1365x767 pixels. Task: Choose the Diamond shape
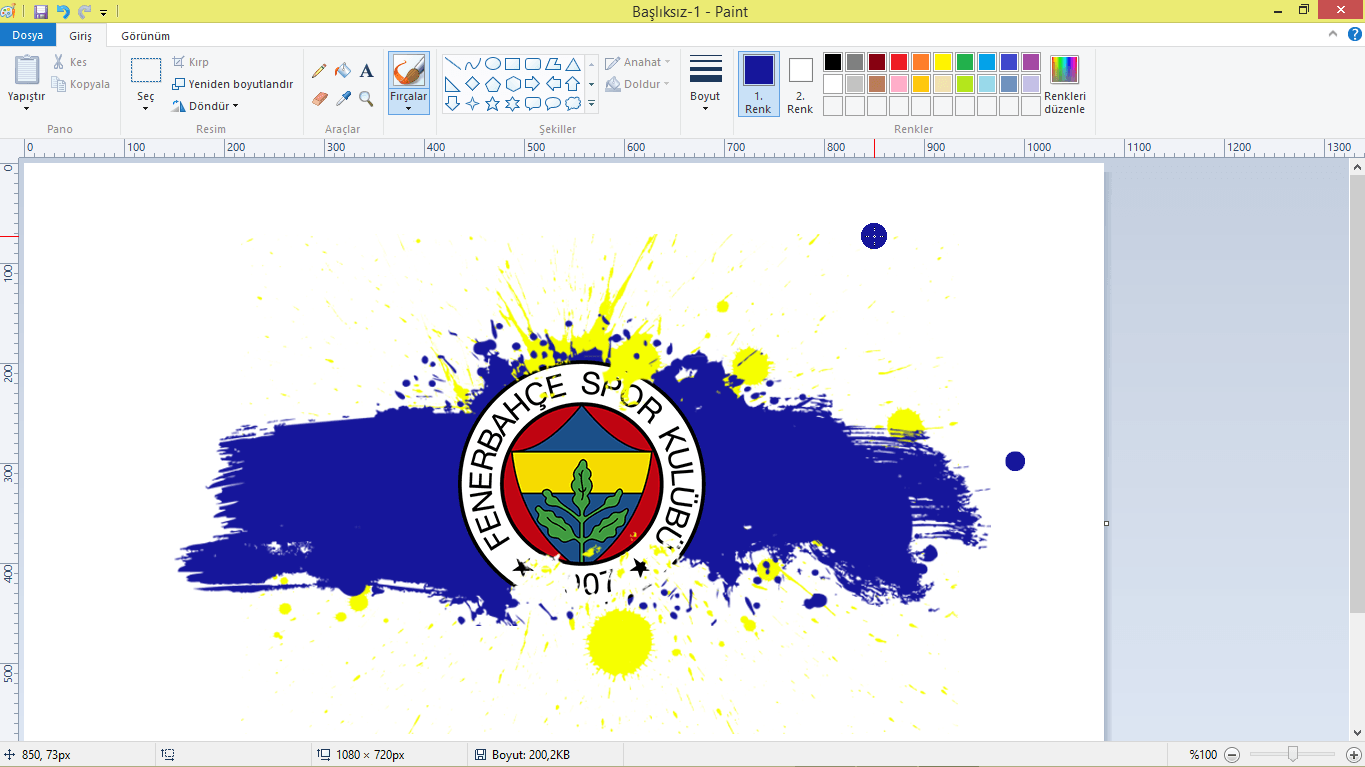point(473,83)
